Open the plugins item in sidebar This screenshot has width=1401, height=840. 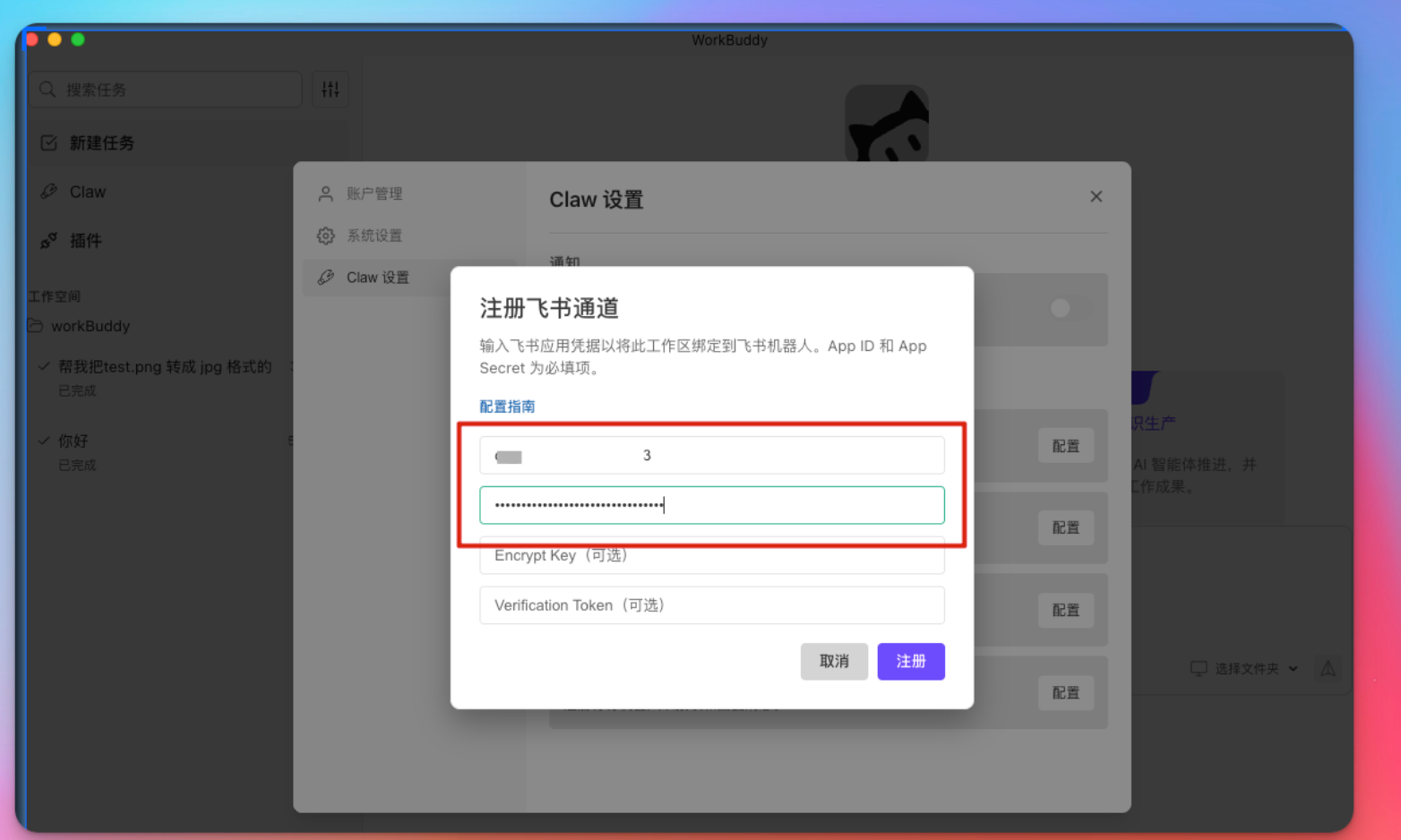pyautogui.click(x=85, y=240)
